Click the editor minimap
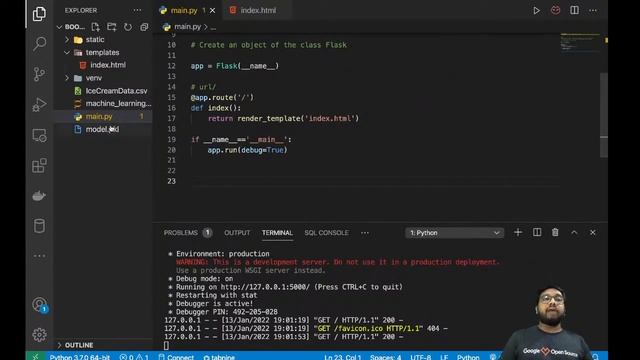 tap(580, 43)
